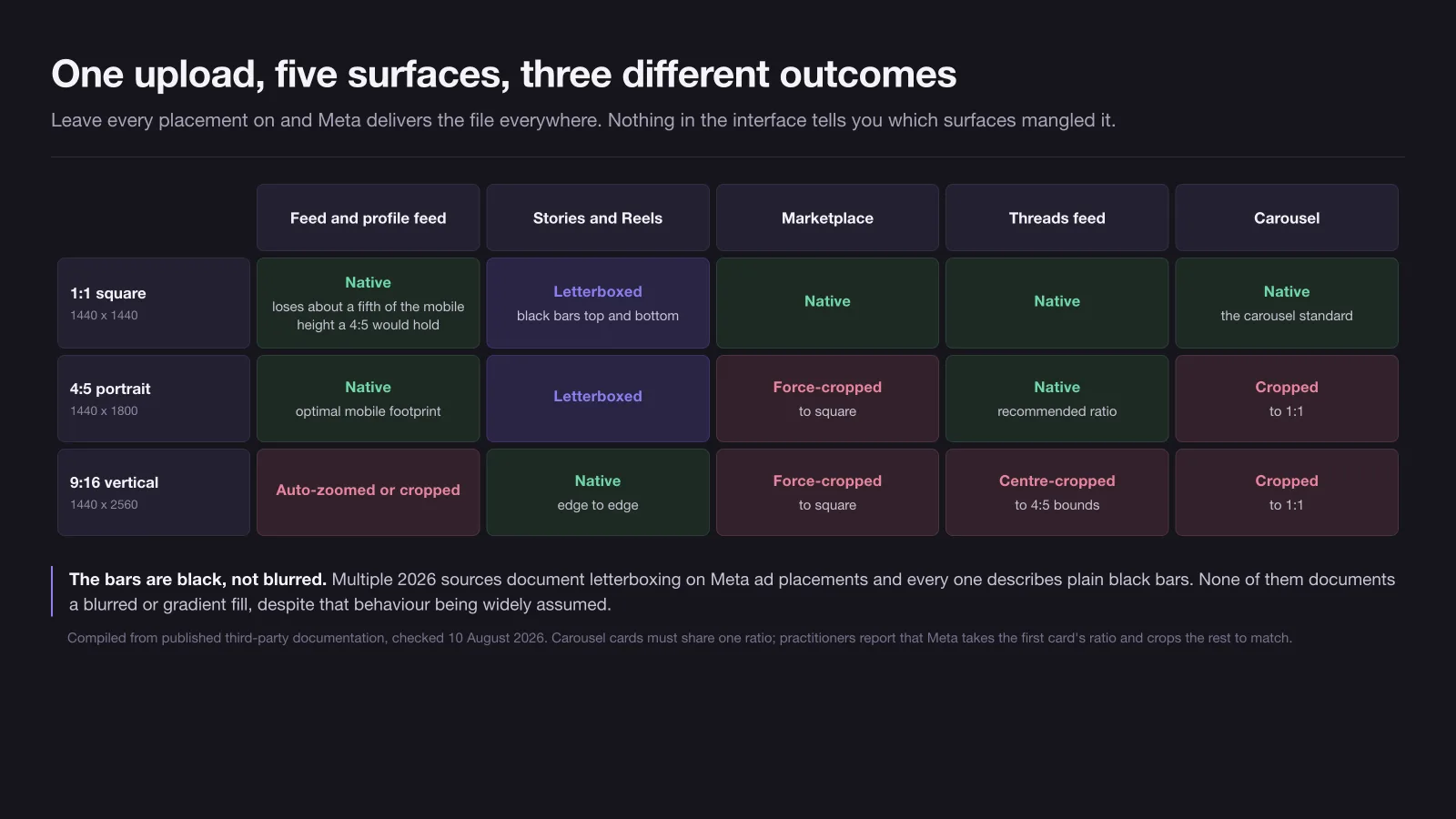
Task: Click the "4:5 portrait" row label
Action: [154, 399]
